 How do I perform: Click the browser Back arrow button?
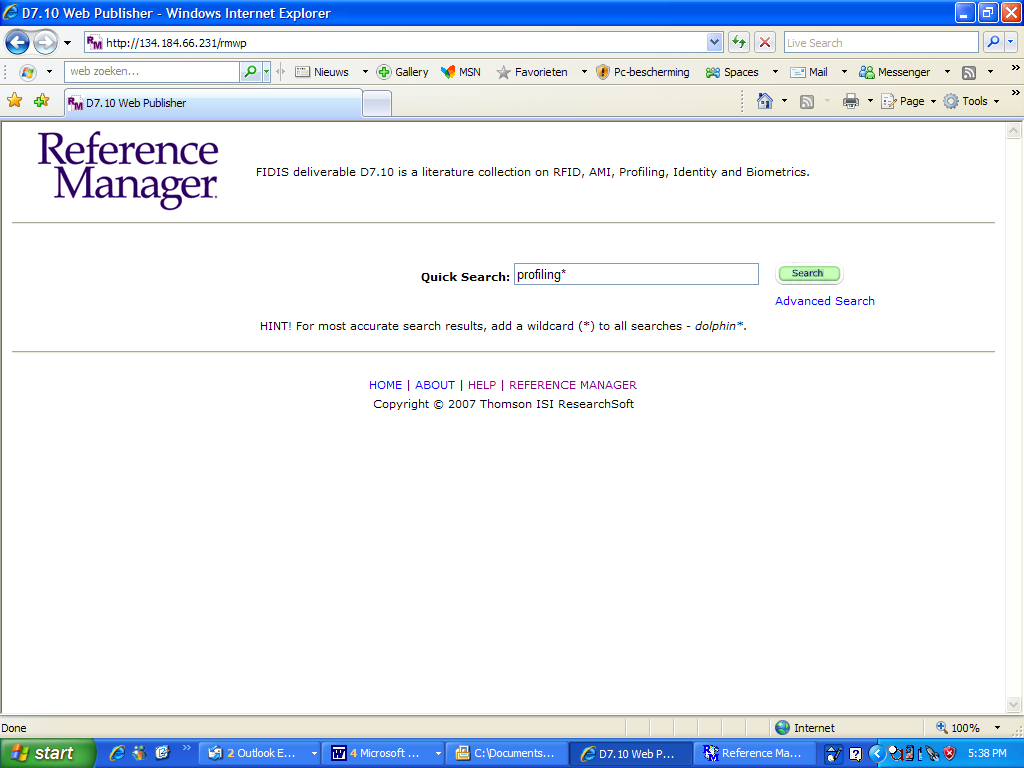point(17,43)
